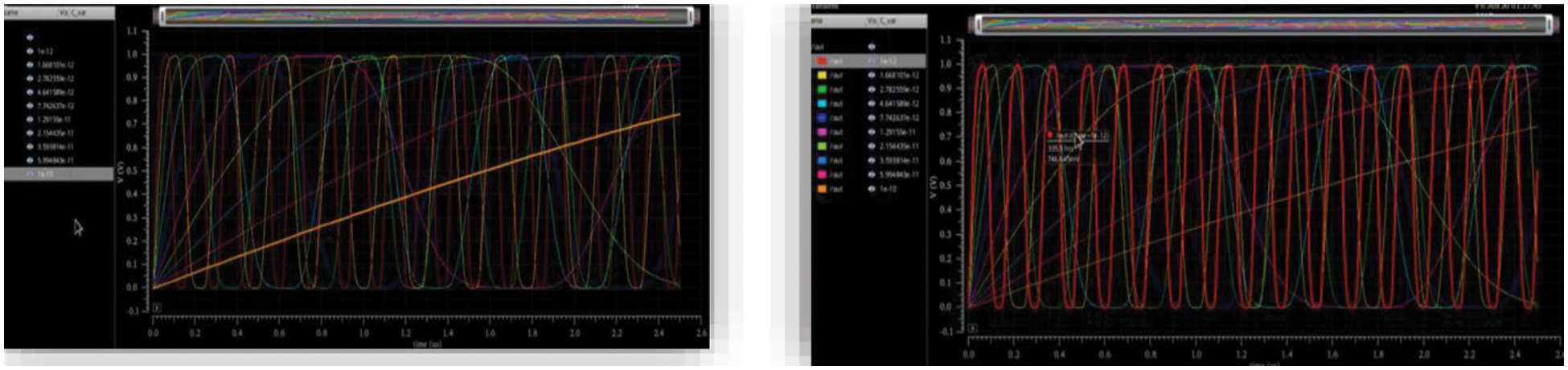The width and height of the screenshot is (1568, 370).
Task: Click the green /out trace color icon
Action: coord(822,89)
